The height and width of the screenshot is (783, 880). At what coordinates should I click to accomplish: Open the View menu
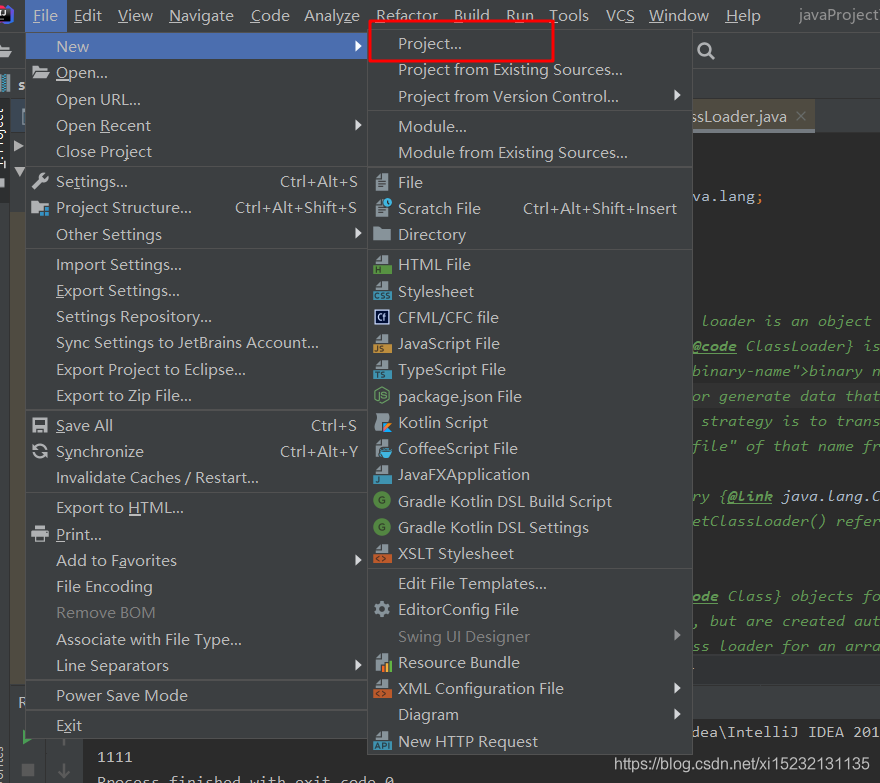pyautogui.click(x=135, y=16)
